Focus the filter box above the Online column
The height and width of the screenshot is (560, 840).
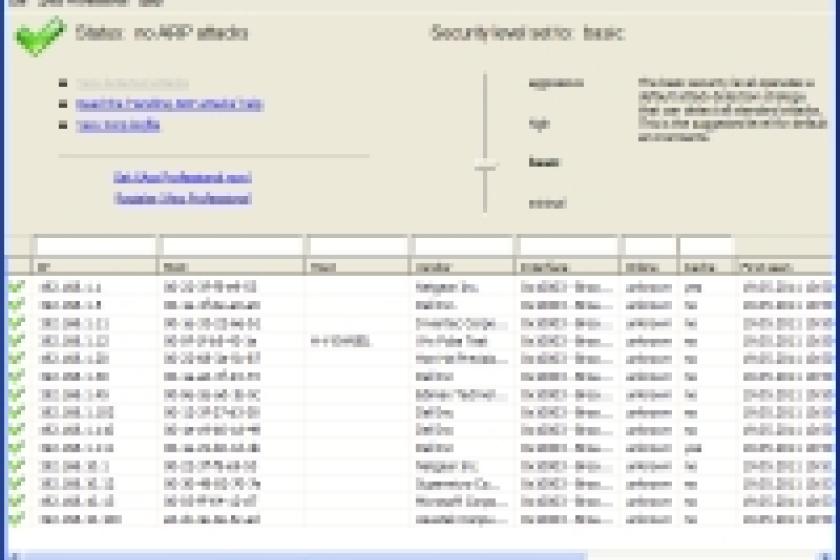[x=649, y=246]
